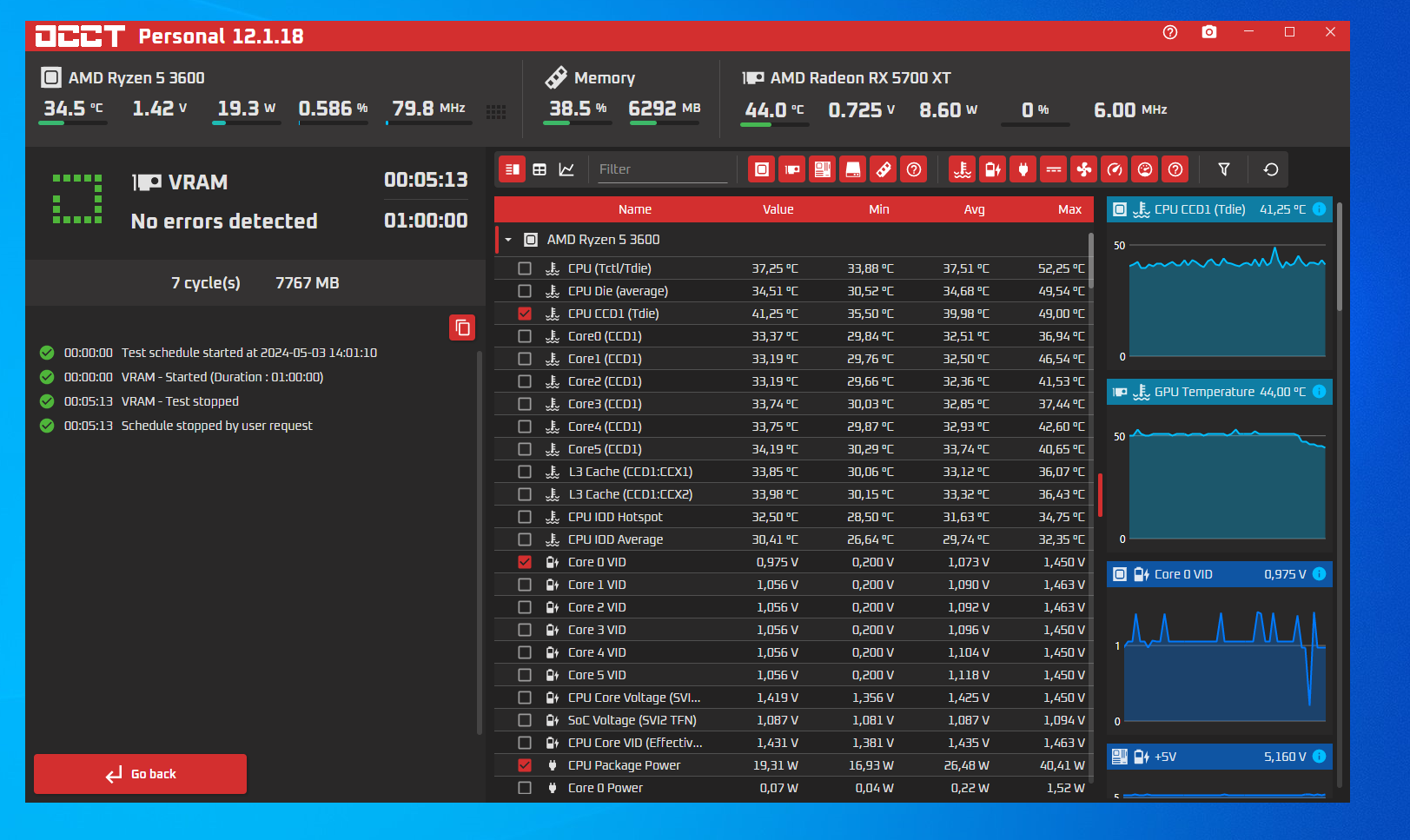Switch to the split list-and-graph view
The width and height of the screenshot is (1410, 840).
pos(513,169)
